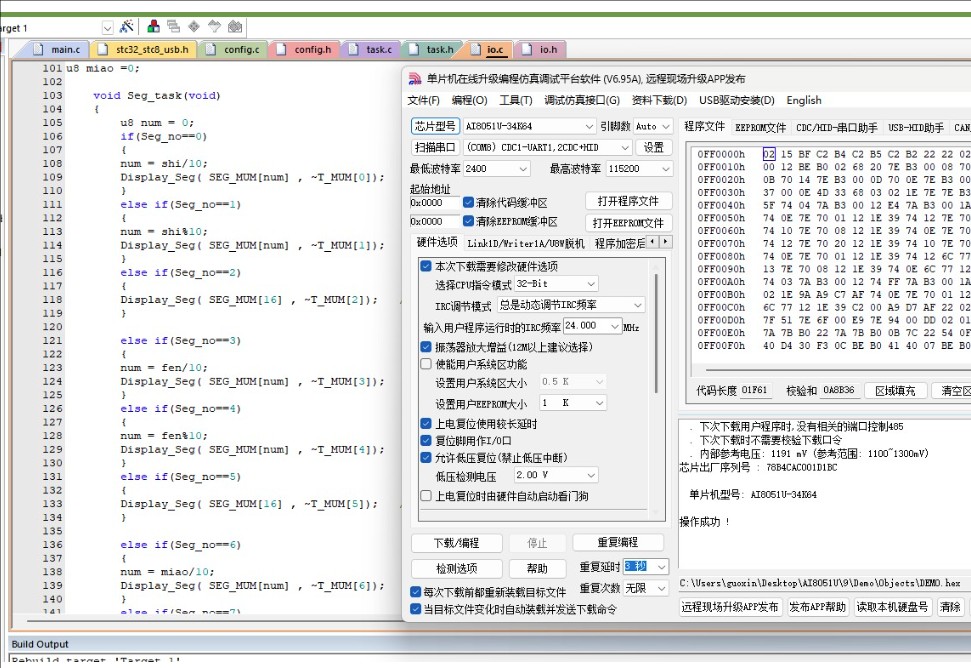Image resolution: width=971 pixels, height=668 pixels.
Task: Click the 下载/编程 button
Action: click(456, 543)
